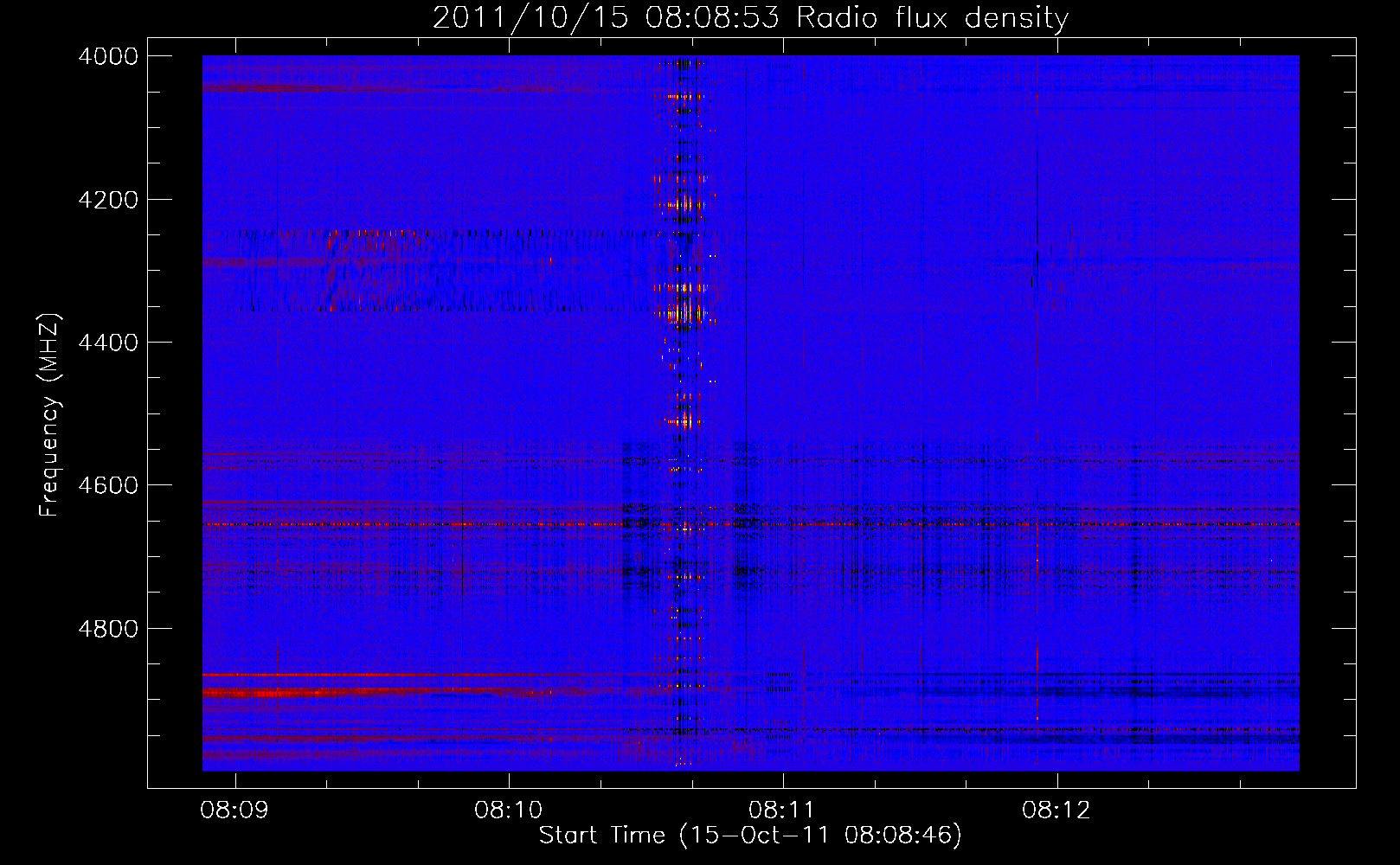Click the "Frequency (MHZ)" axis label

point(50,415)
